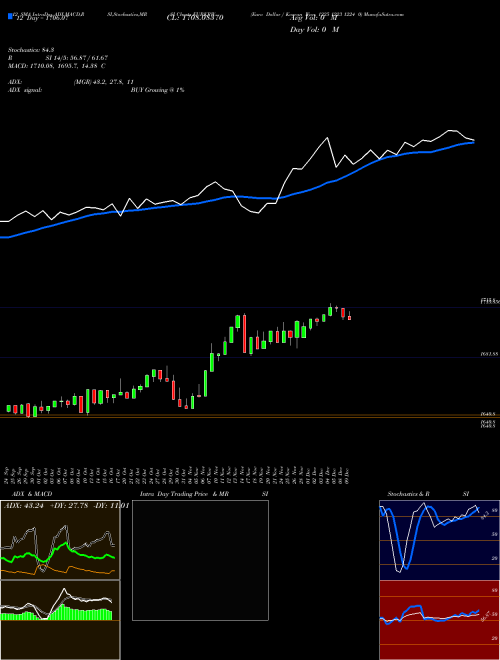Image resolution: width=500 pixels, height=660 pixels.
Task: Click the 'ADX: 43.24' value in indicator panel
Action: 24,506
